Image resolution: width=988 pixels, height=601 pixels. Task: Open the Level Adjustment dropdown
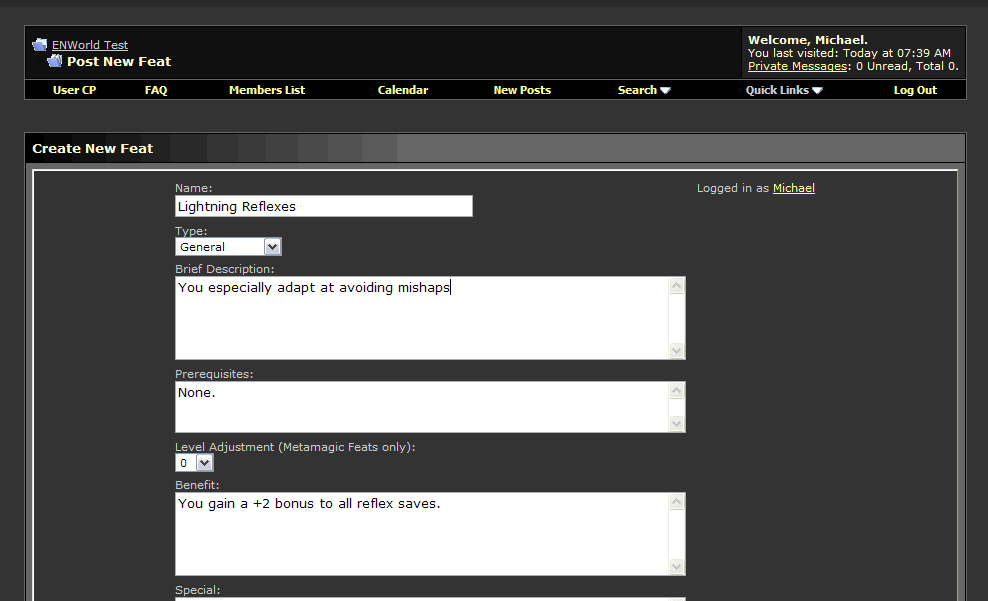pos(194,463)
